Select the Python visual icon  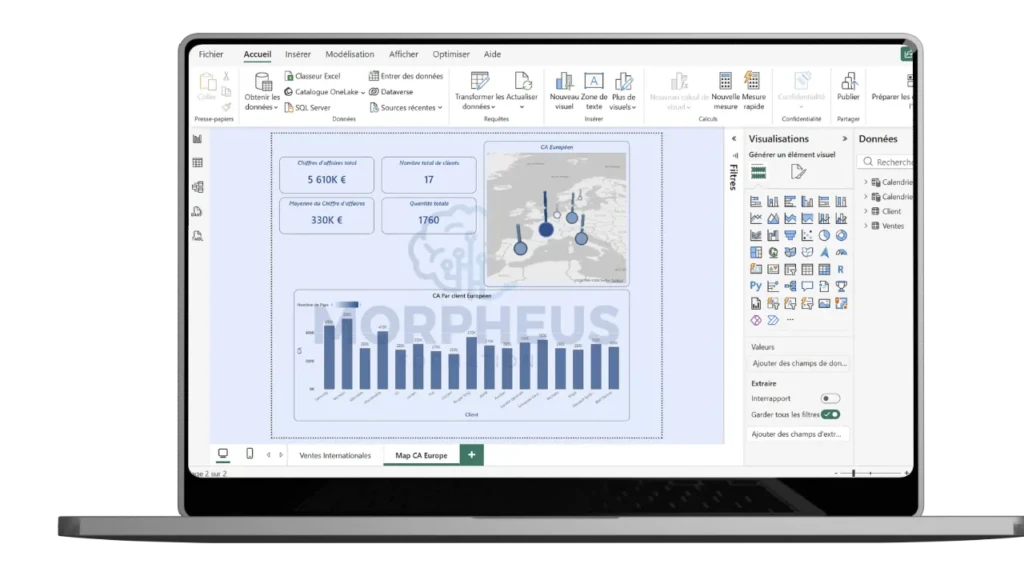tap(754, 285)
